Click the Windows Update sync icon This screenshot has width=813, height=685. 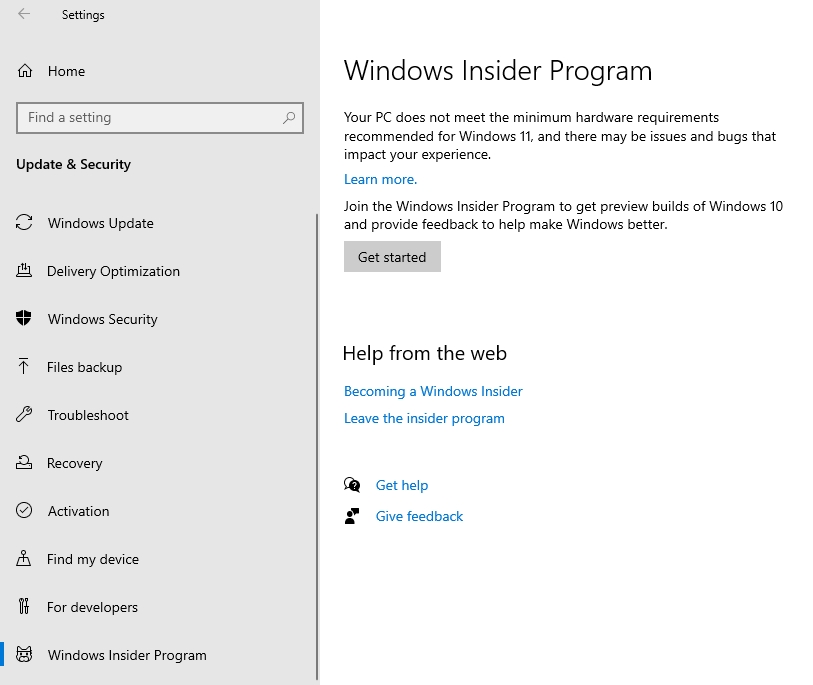click(x=25, y=223)
